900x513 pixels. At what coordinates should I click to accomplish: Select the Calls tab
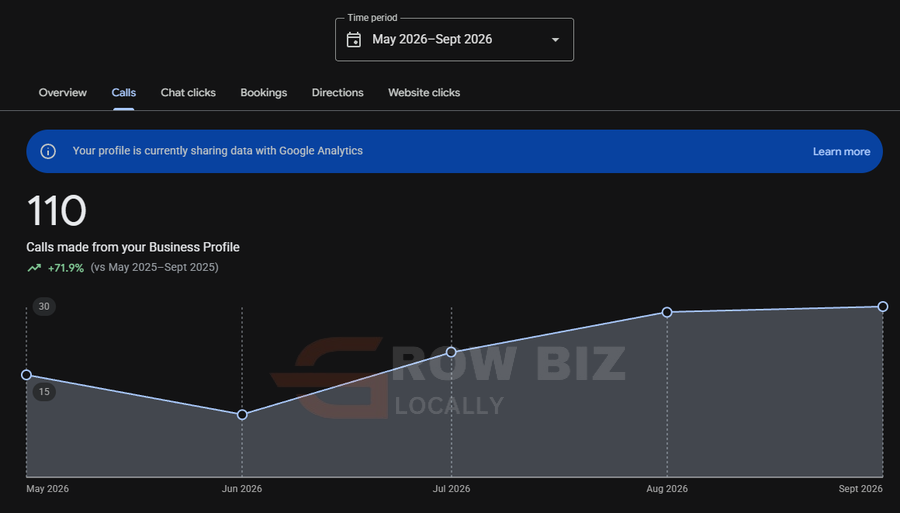[x=123, y=92]
